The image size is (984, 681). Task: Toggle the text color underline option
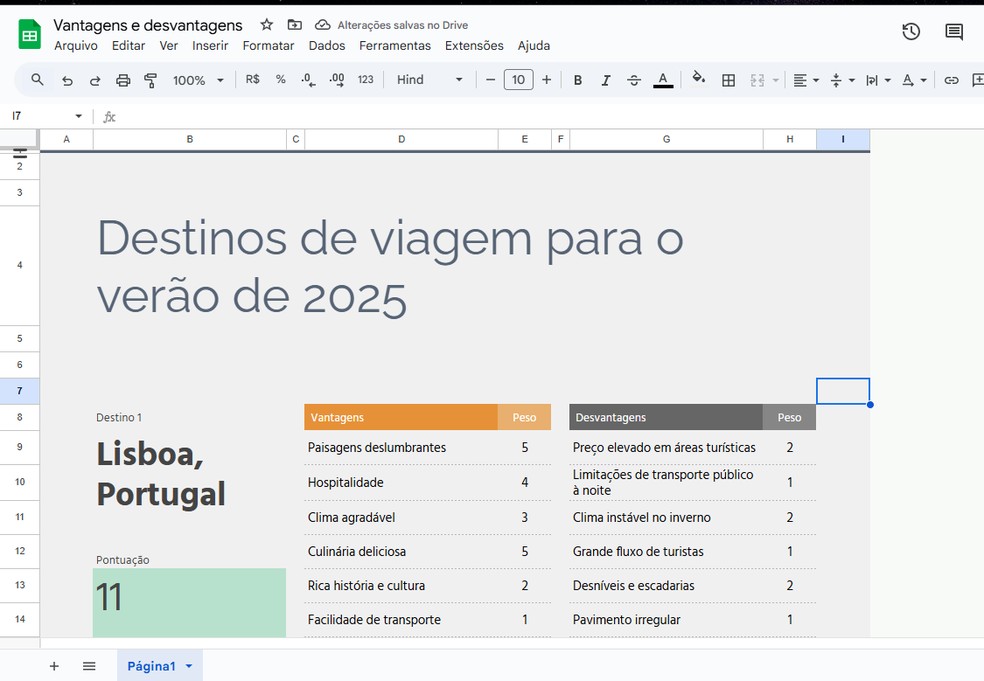pyautogui.click(x=663, y=80)
